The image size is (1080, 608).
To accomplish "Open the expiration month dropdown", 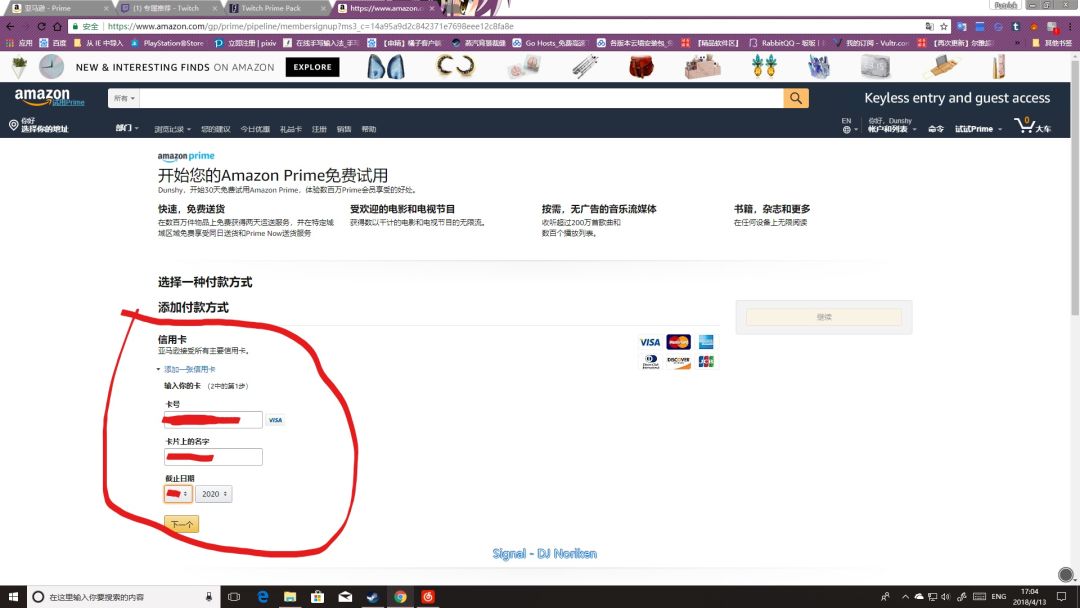I will [178, 494].
